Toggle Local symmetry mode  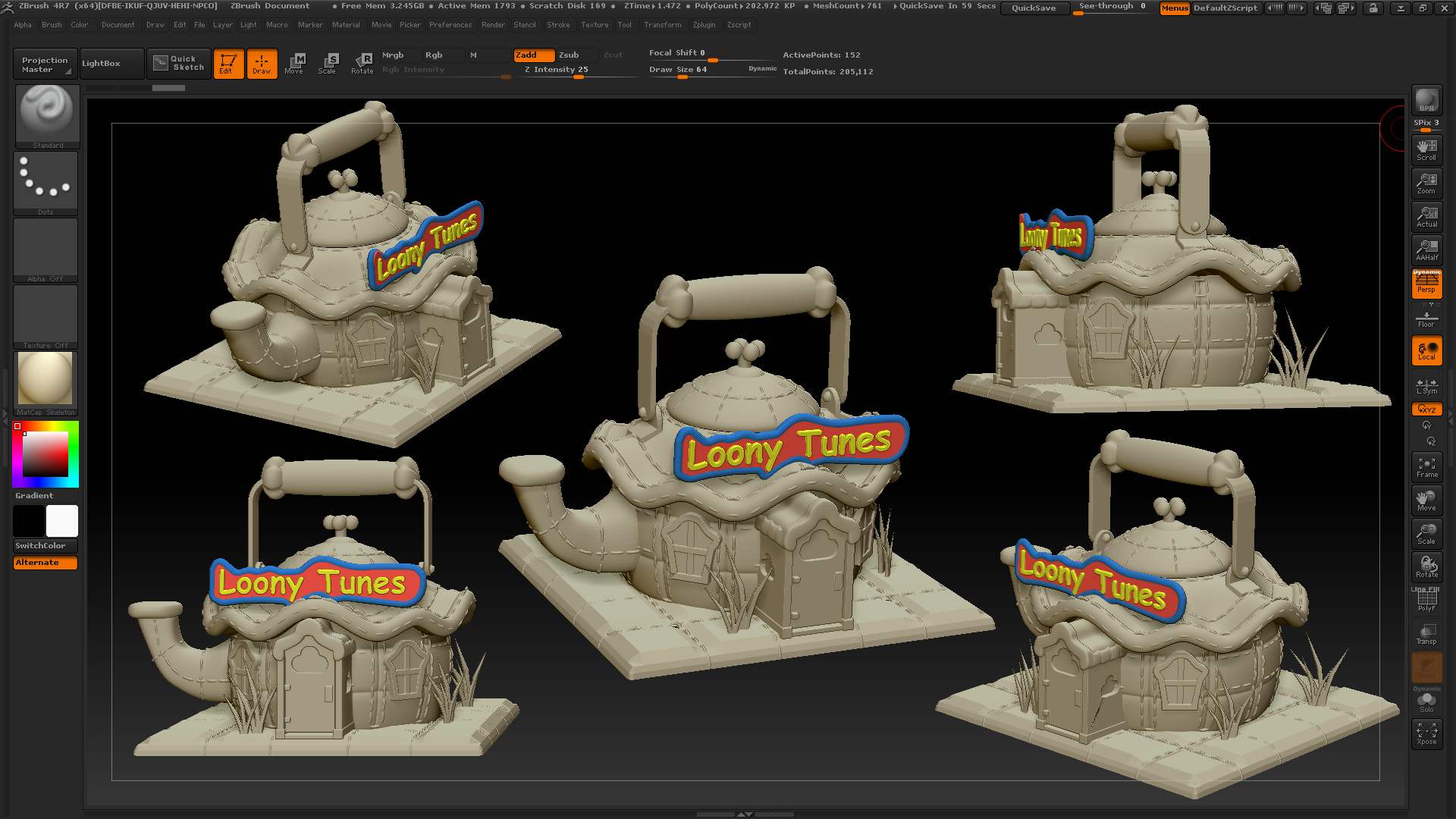click(x=1426, y=350)
